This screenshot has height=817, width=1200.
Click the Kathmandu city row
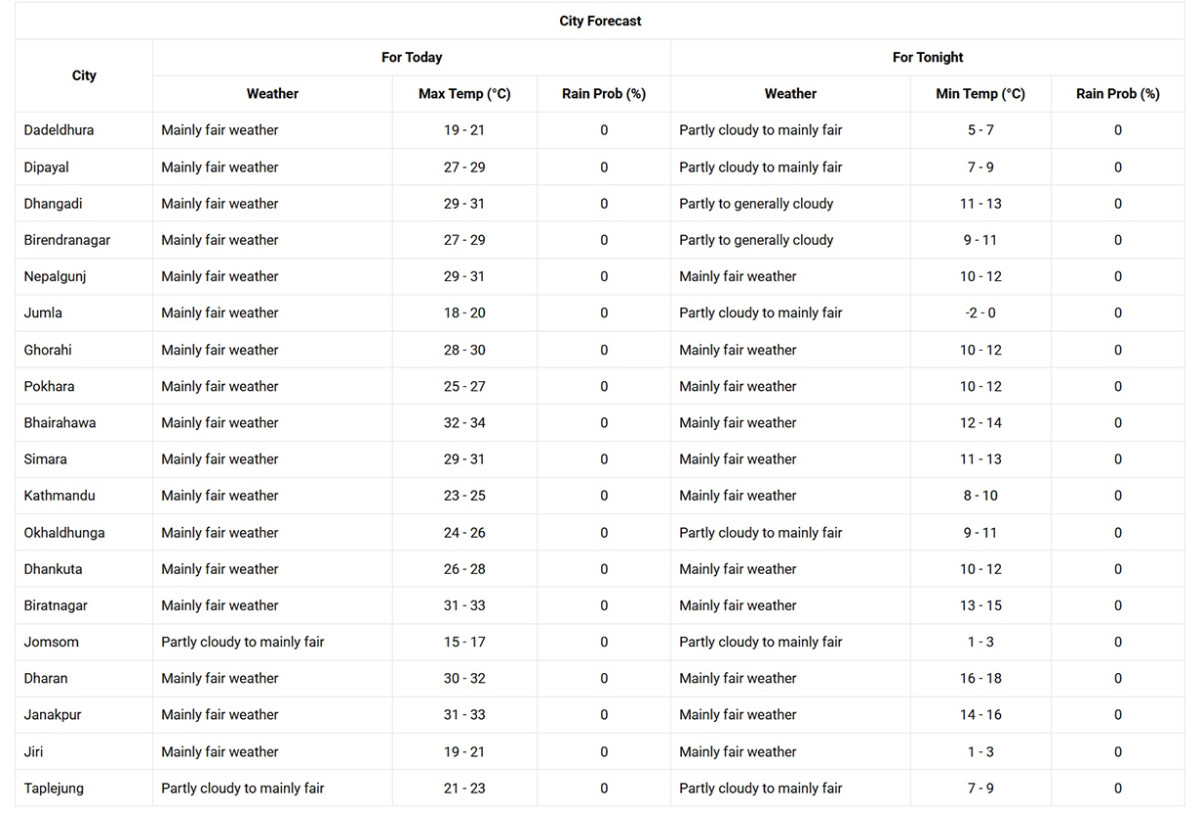[600, 496]
